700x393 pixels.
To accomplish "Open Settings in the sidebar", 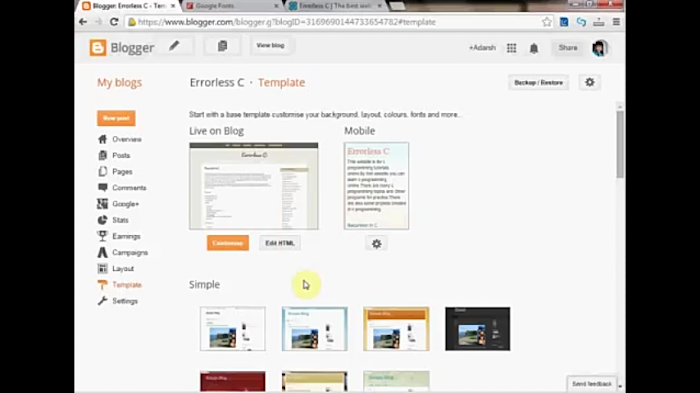I will (125, 301).
